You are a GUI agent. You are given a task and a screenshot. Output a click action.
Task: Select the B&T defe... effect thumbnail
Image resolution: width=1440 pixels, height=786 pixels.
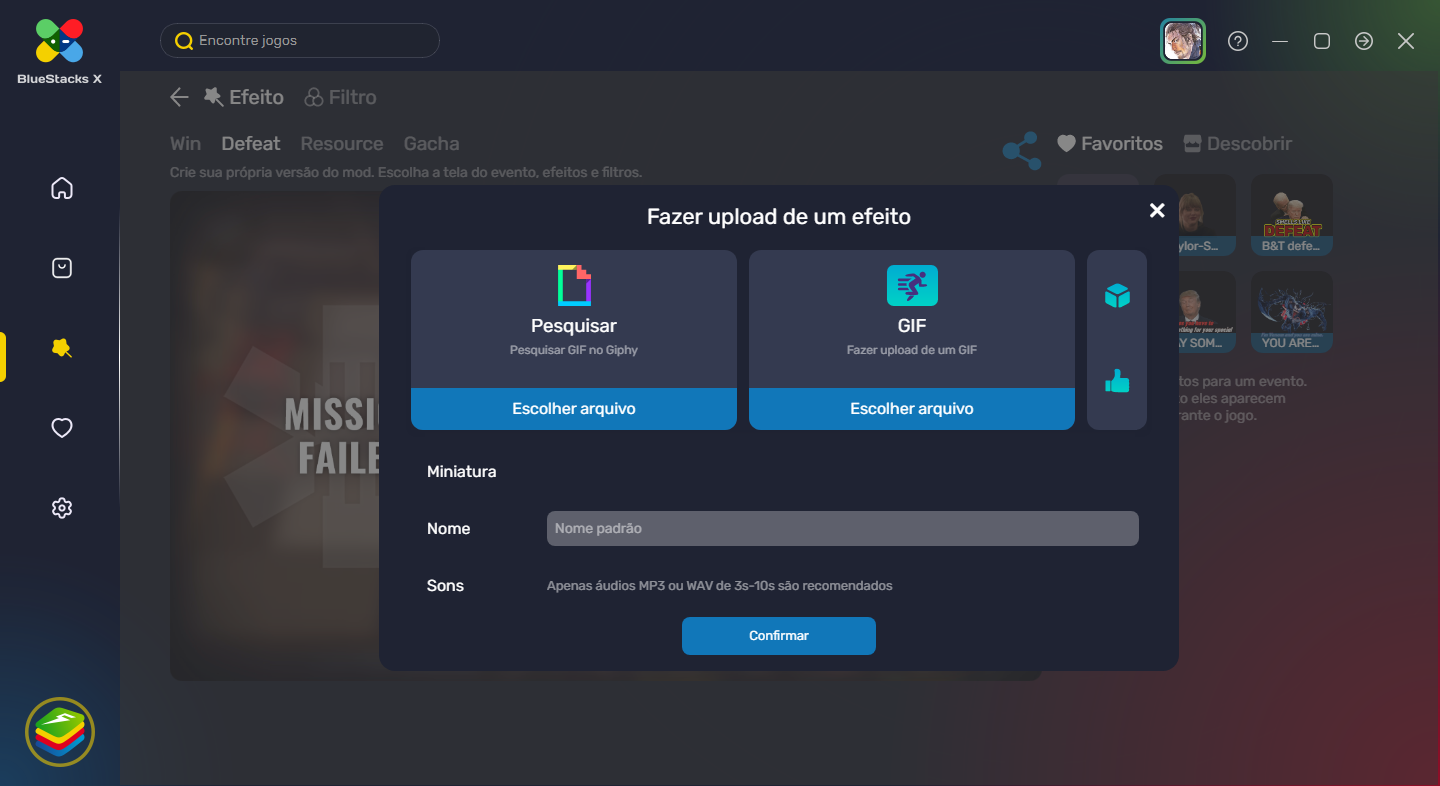1292,215
